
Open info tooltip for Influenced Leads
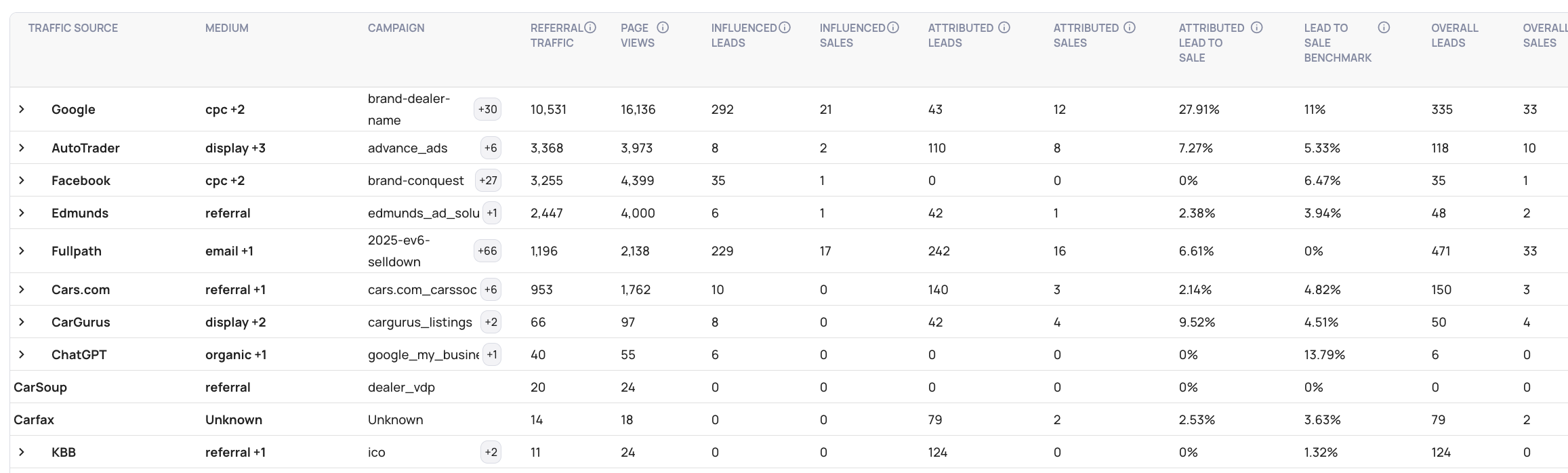[x=785, y=28]
